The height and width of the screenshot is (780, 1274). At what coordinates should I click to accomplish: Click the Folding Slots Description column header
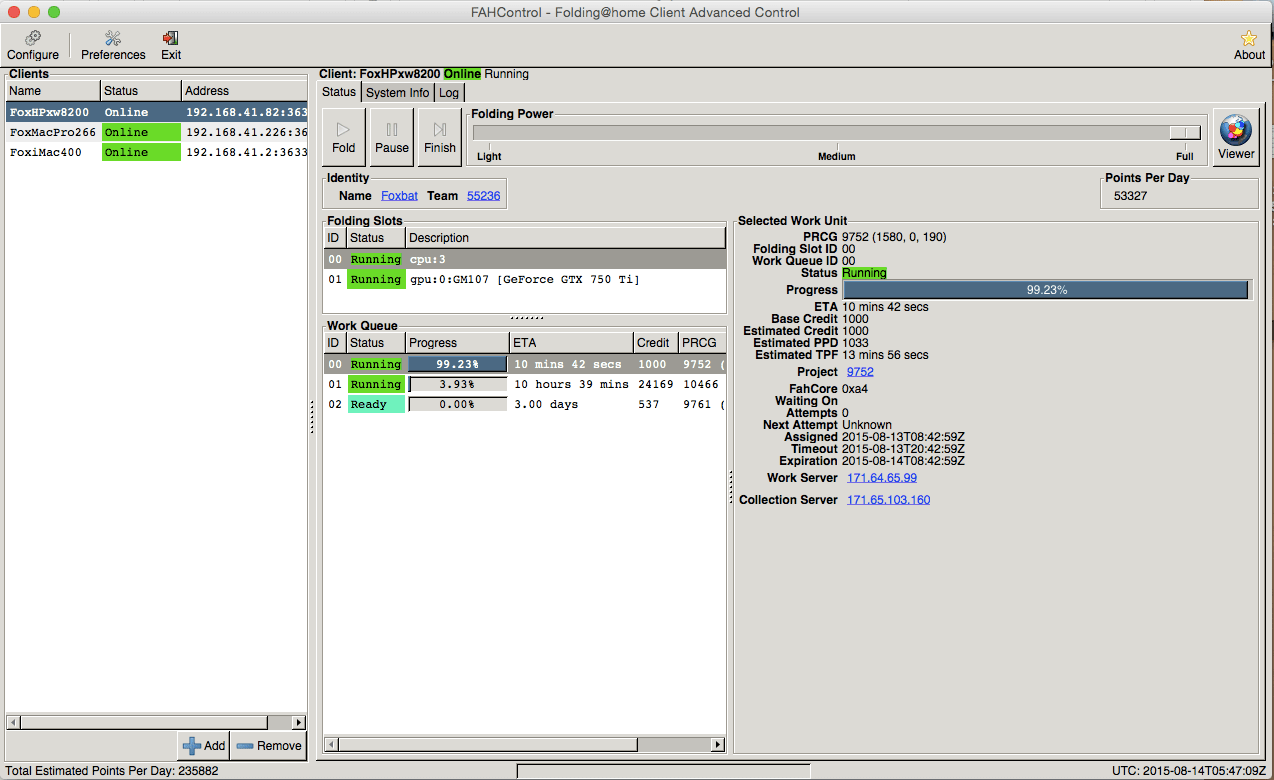point(566,238)
